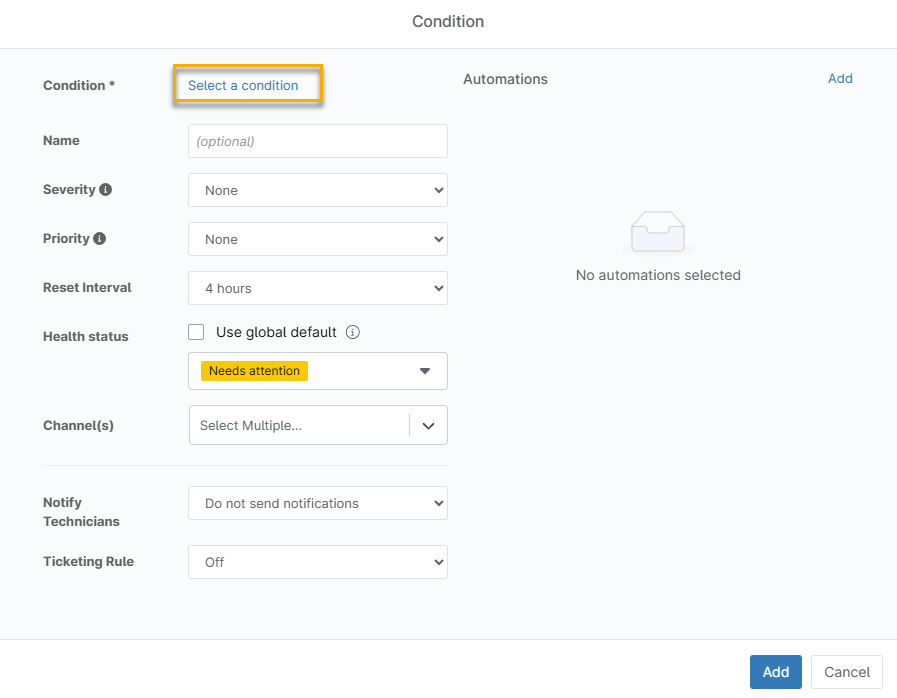Image resolution: width=897 pixels, height=698 pixels.
Task: Click the Priority info icon
Action: click(99, 239)
